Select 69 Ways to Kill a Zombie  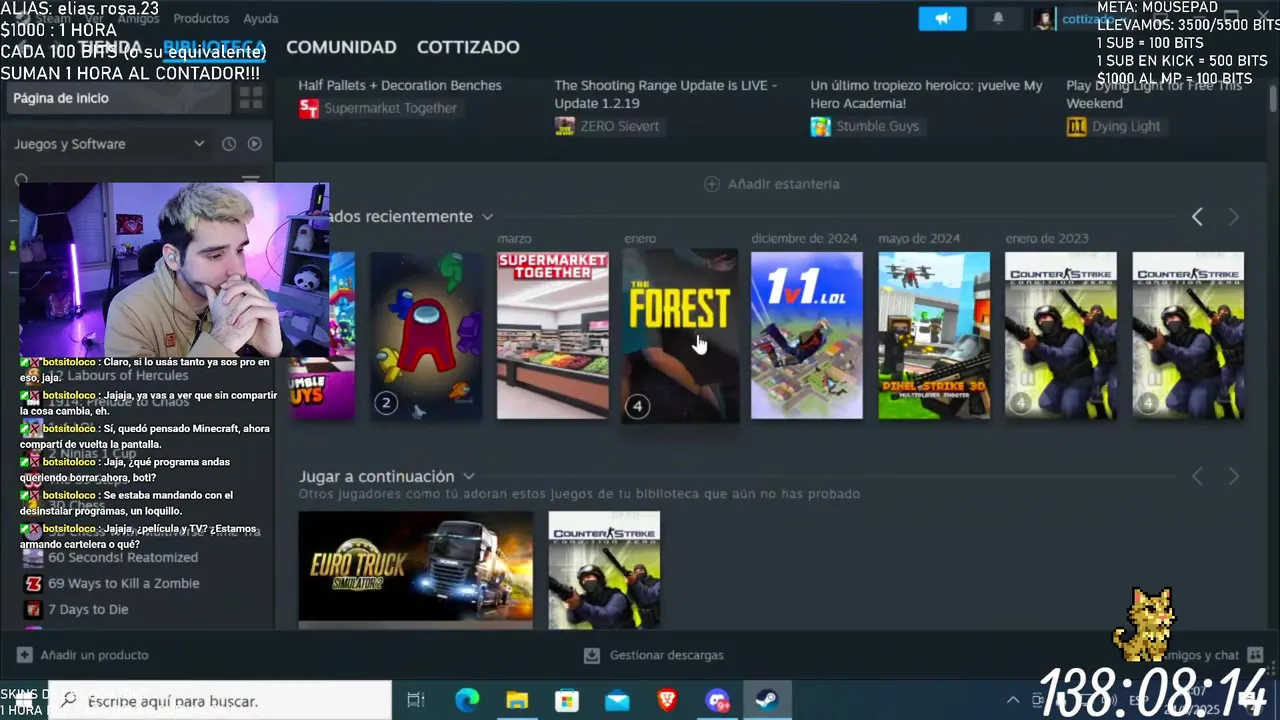pos(124,584)
